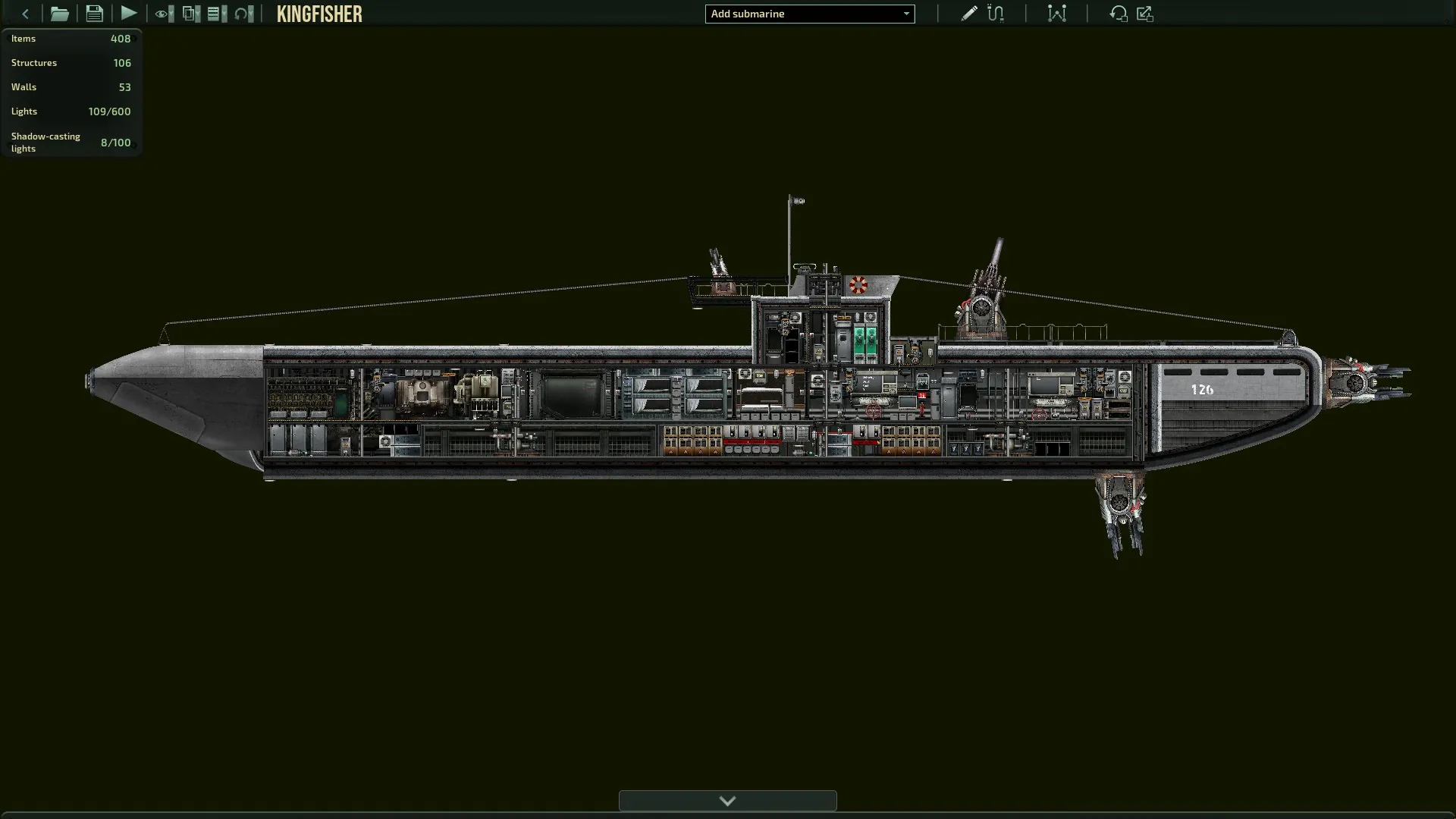Open the Add submarine combo box
The width and height of the screenshot is (1456, 819).
pos(809,14)
